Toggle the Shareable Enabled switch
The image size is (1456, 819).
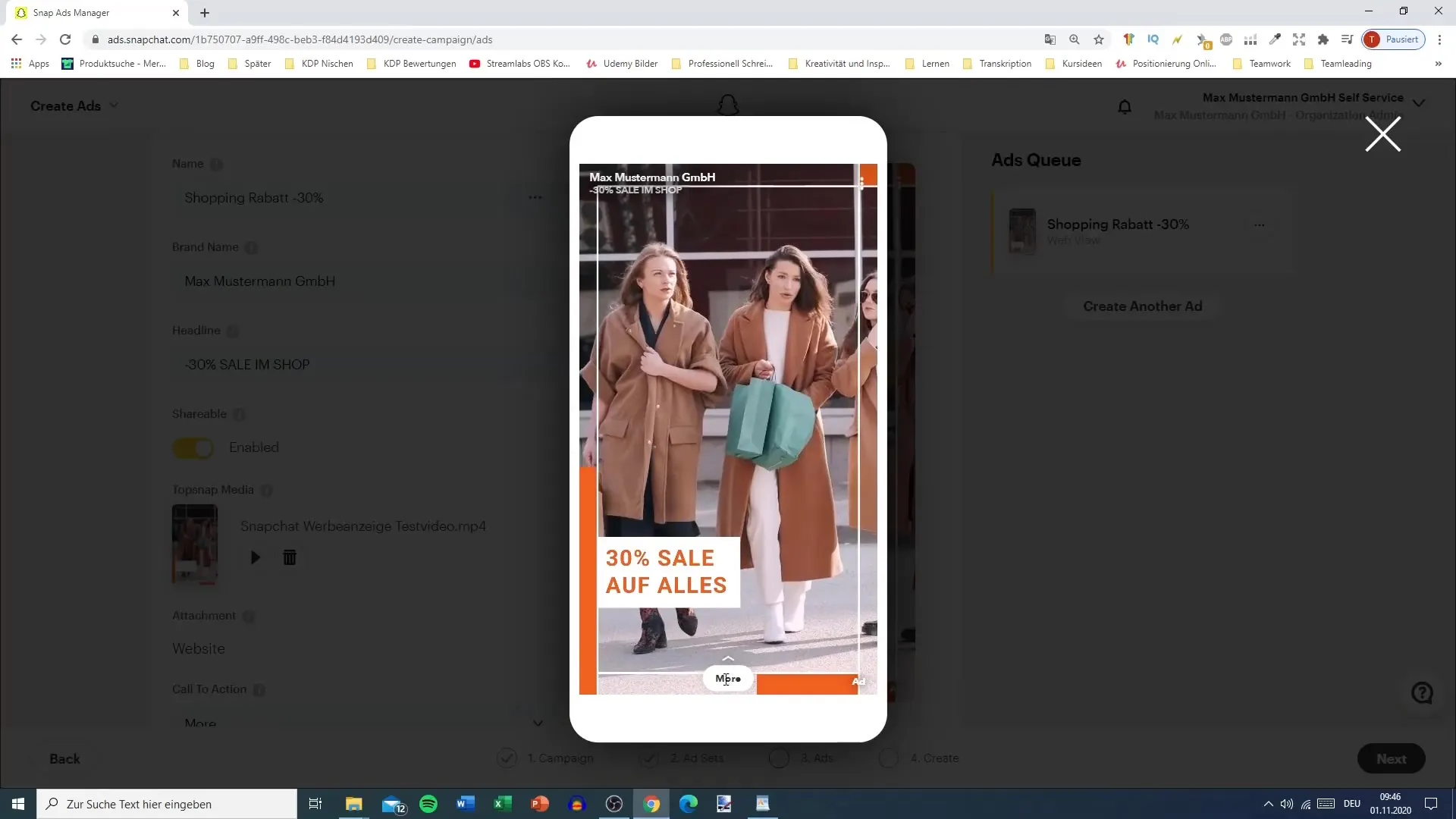pyautogui.click(x=193, y=448)
